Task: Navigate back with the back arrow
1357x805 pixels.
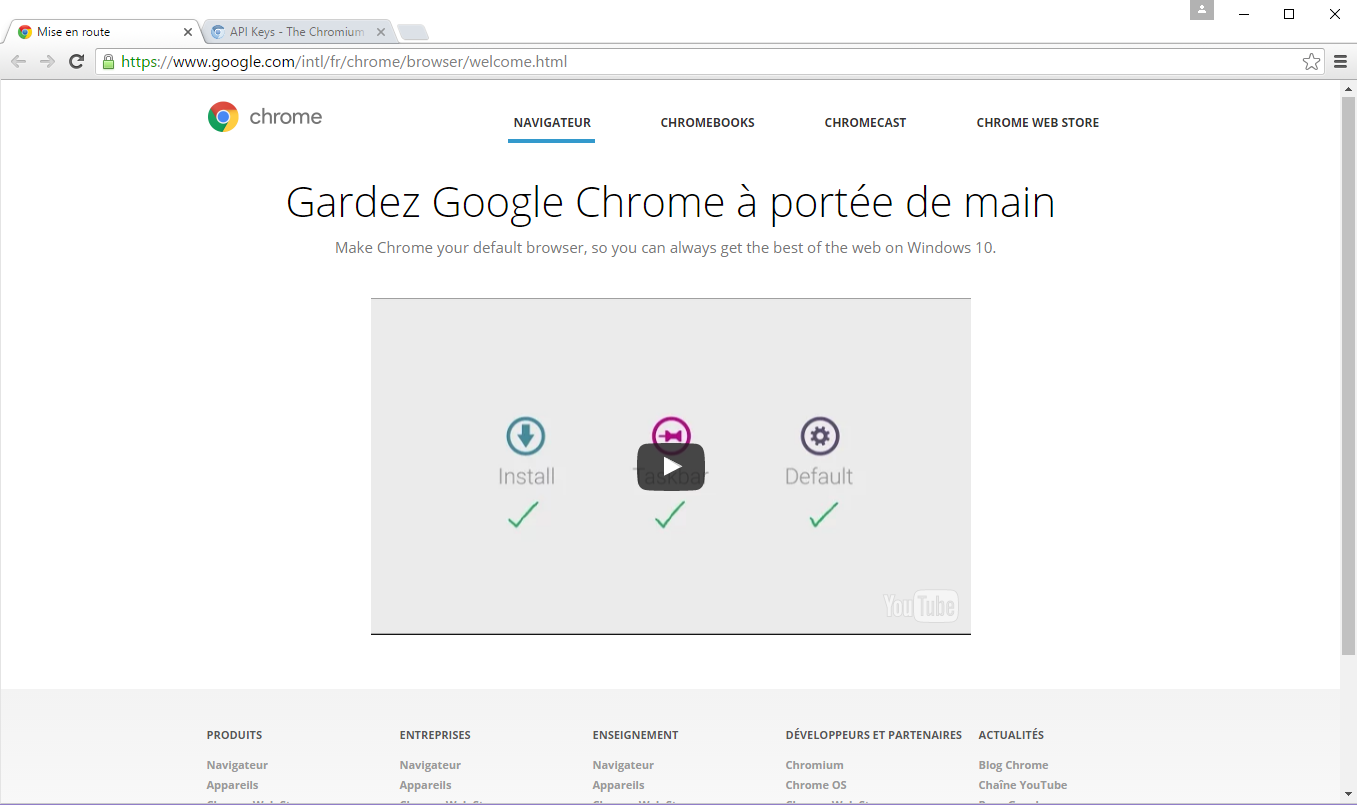Action: (x=18, y=61)
